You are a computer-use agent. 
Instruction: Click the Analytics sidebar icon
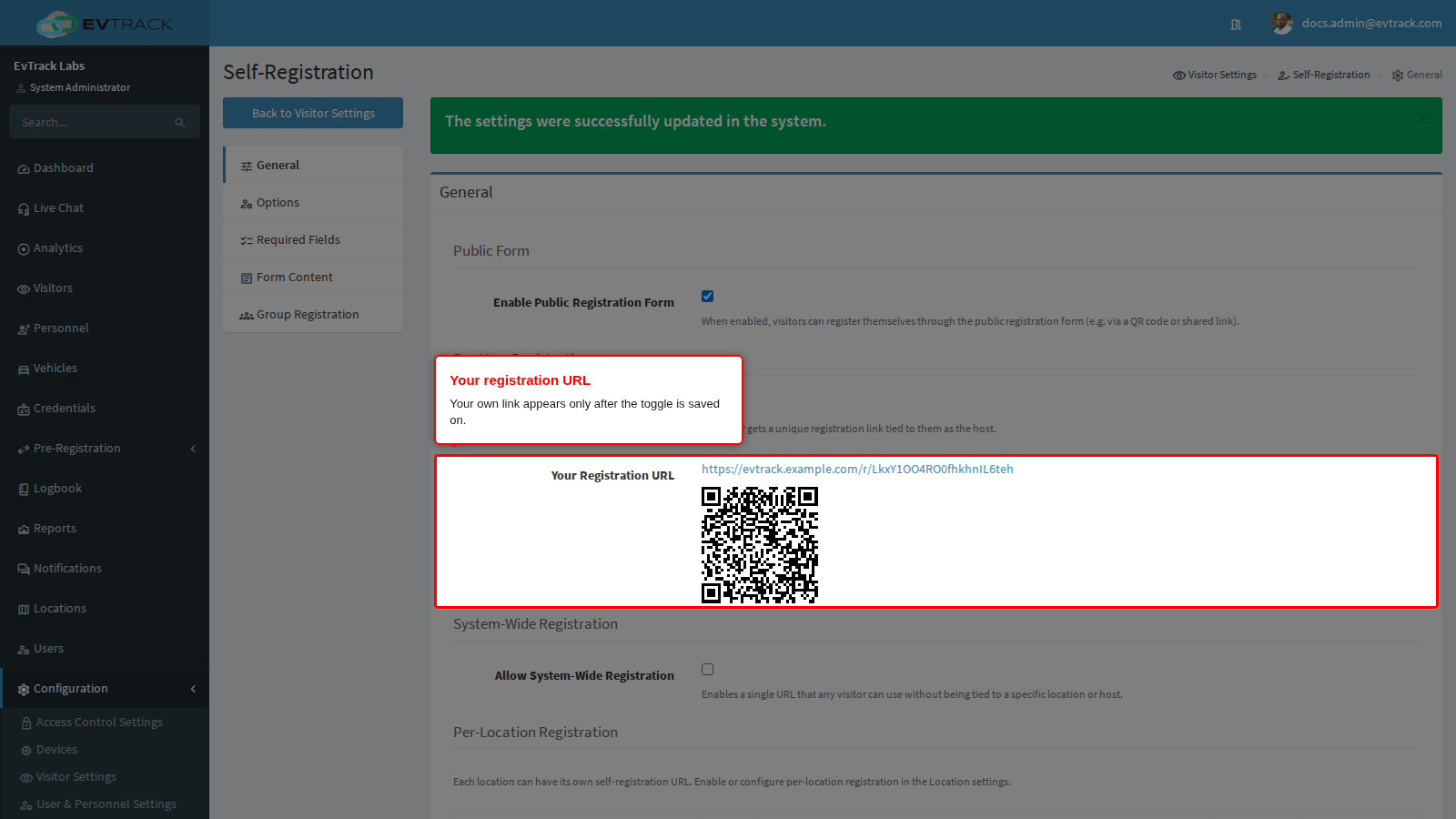[x=24, y=249]
